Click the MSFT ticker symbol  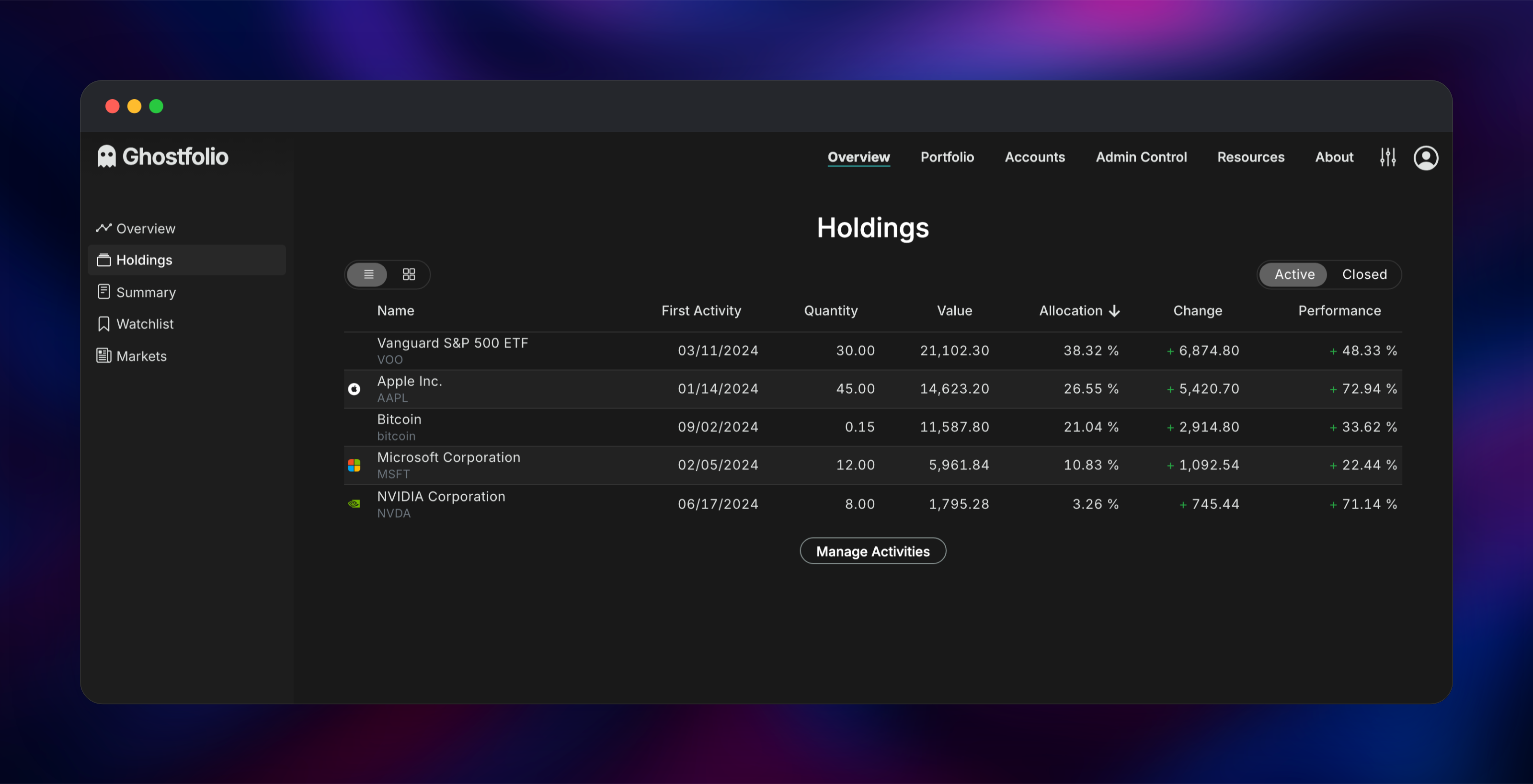393,474
